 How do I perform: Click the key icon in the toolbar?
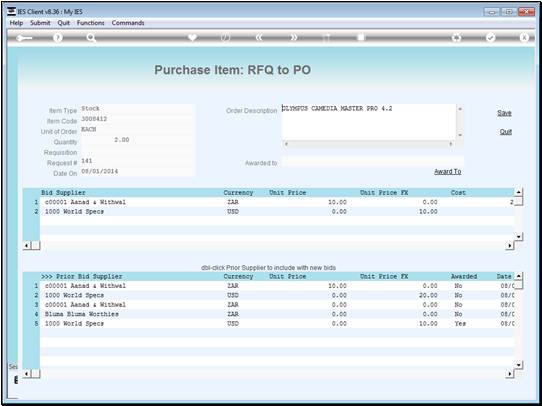tap(24, 38)
